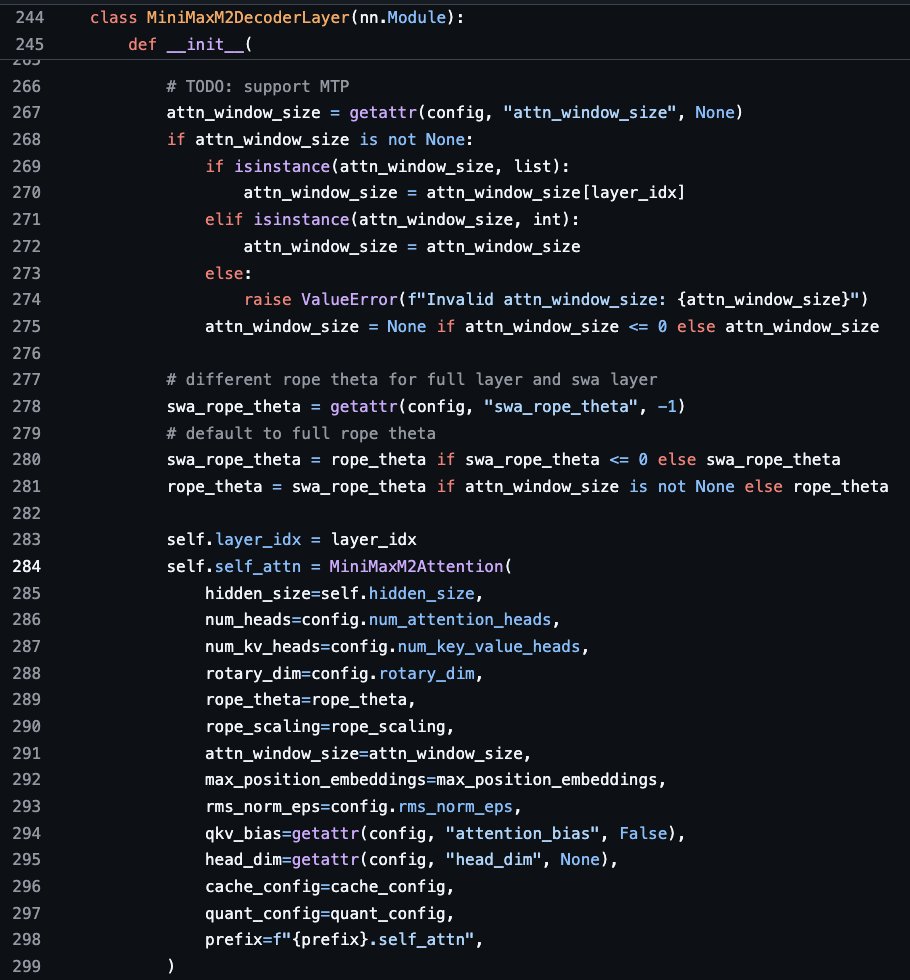Click rms_norm_eps config attribute
Image resolution: width=910 pixels, height=980 pixels.
pyautogui.click(x=455, y=806)
